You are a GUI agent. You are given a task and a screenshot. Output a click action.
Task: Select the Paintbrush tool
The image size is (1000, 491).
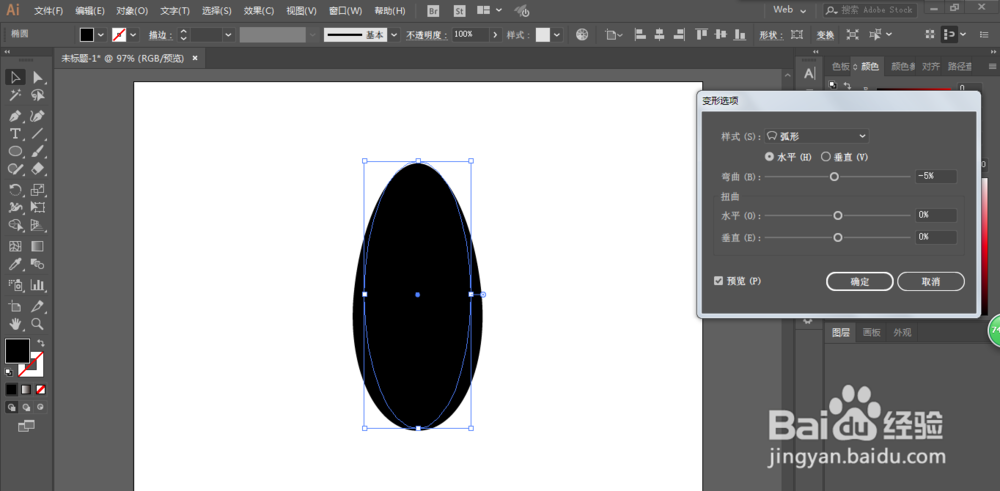38,151
